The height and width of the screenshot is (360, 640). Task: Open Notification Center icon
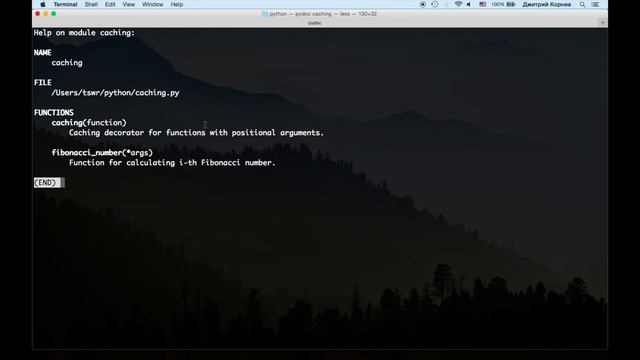[x=595, y=4]
